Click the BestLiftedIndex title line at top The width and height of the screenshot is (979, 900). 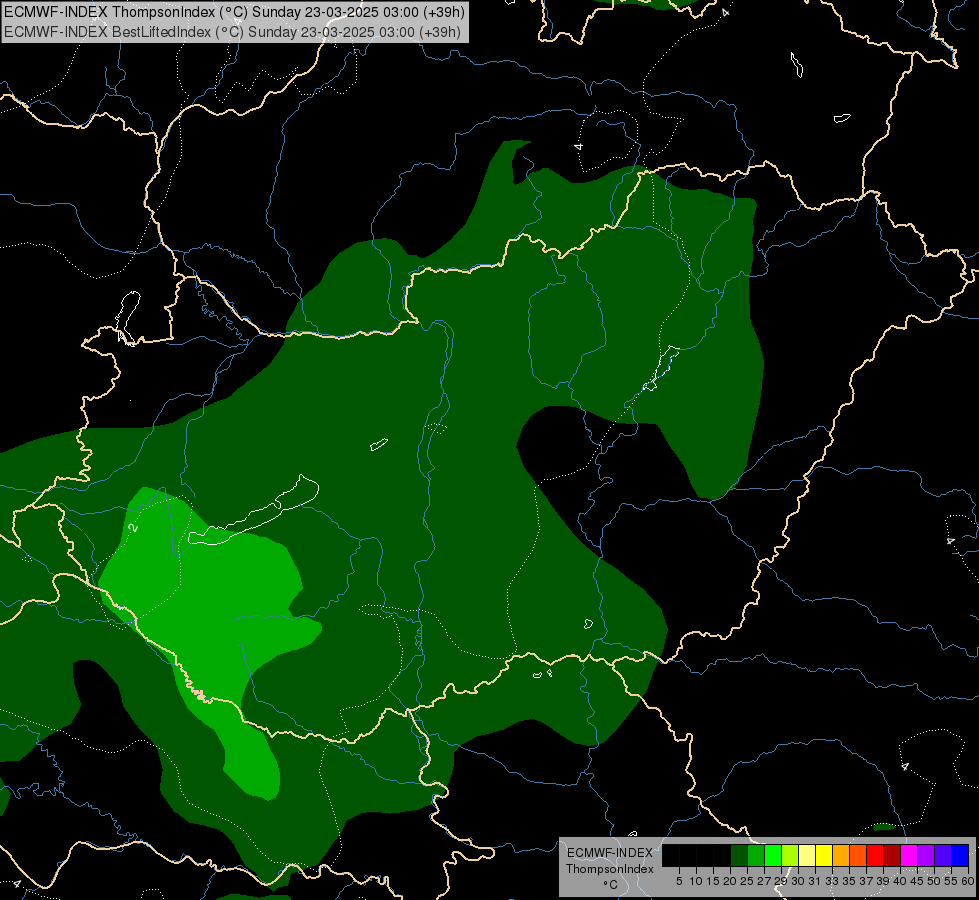[x=232, y=31]
